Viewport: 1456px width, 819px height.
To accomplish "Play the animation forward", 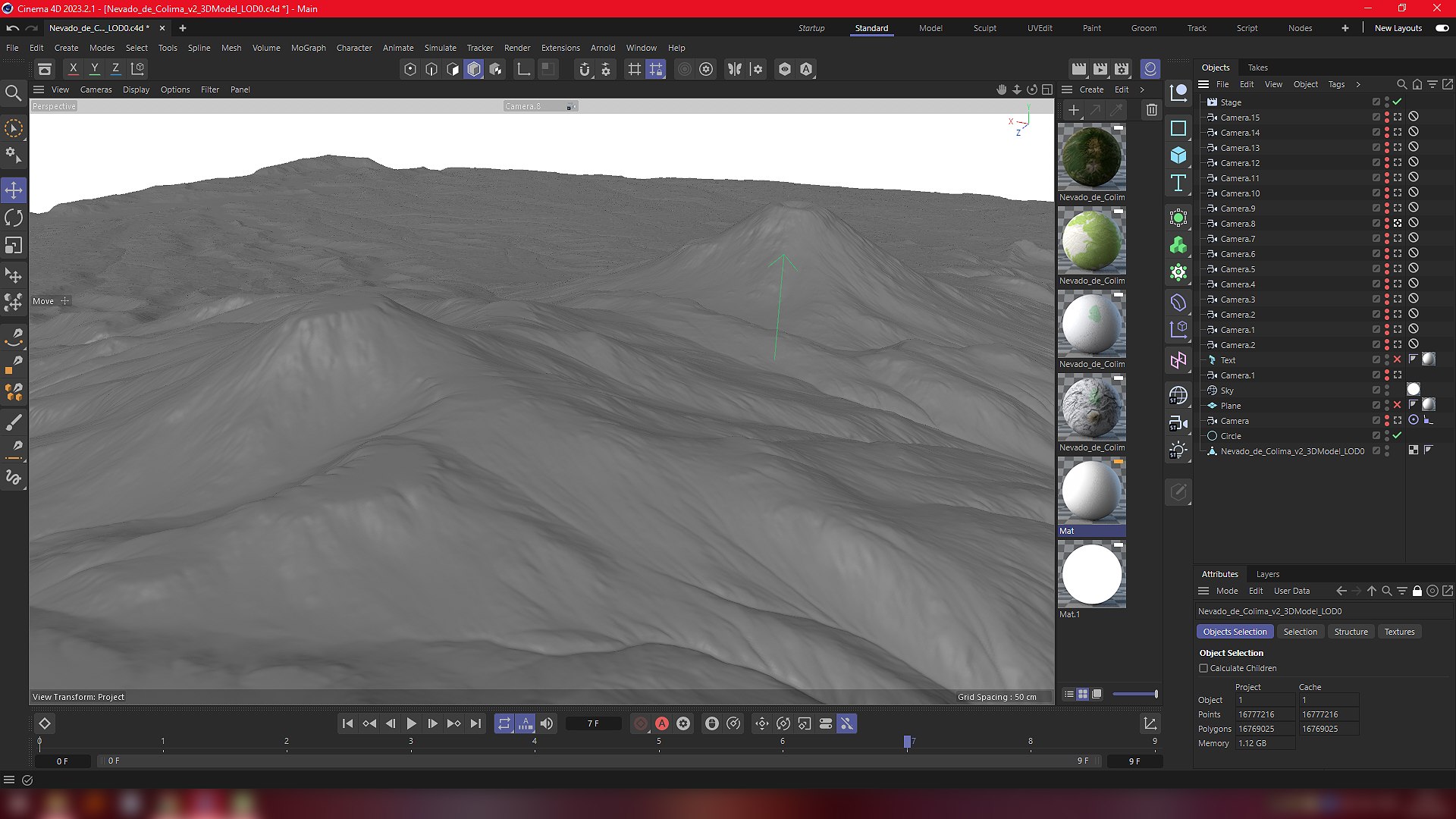I will click(411, 723).
